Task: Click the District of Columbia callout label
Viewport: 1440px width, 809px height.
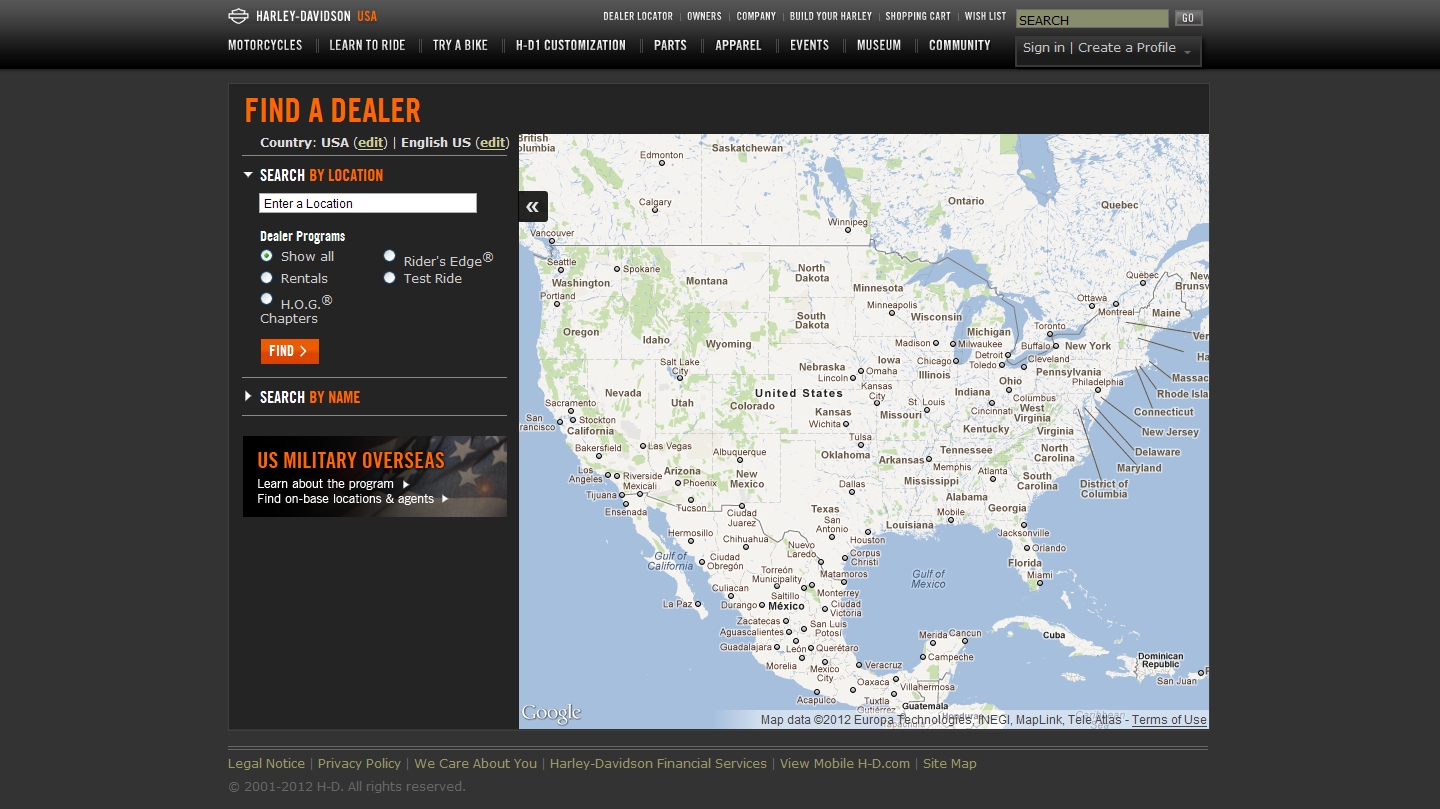Action: (x=1104, y=489)
